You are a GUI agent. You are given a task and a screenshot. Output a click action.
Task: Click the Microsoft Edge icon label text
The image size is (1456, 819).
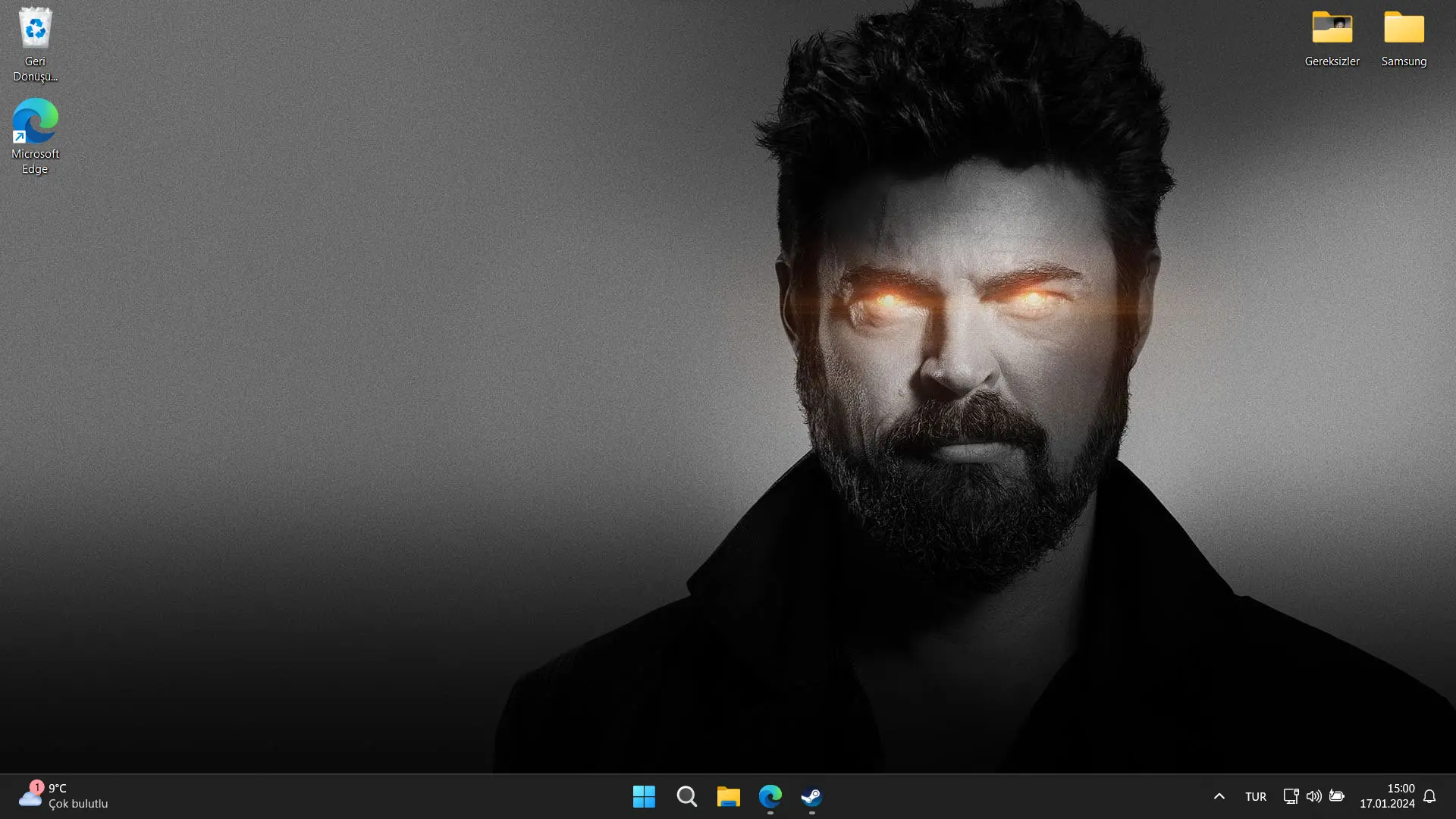pos(35,162)
